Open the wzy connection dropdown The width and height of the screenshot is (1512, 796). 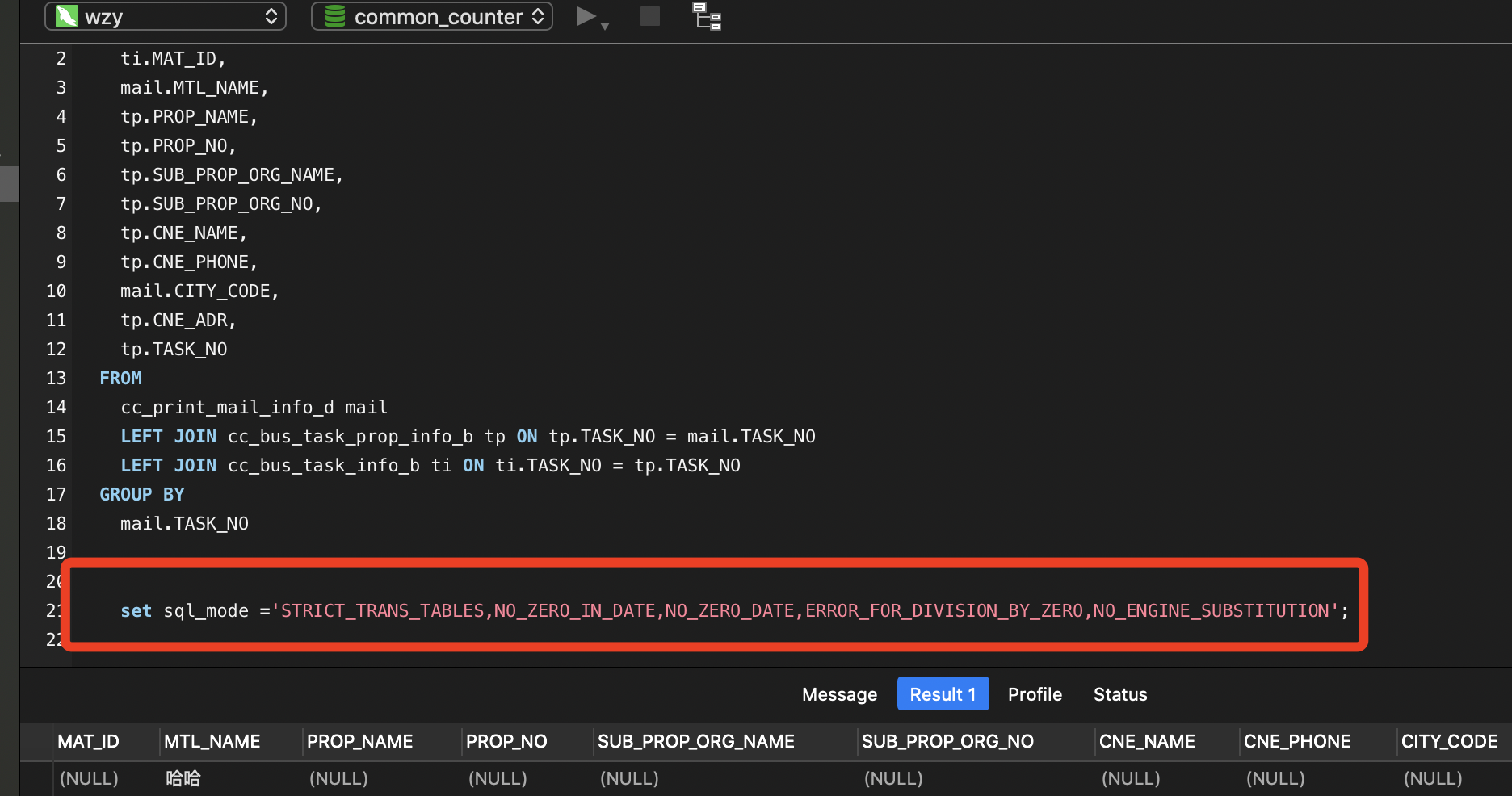166,16
